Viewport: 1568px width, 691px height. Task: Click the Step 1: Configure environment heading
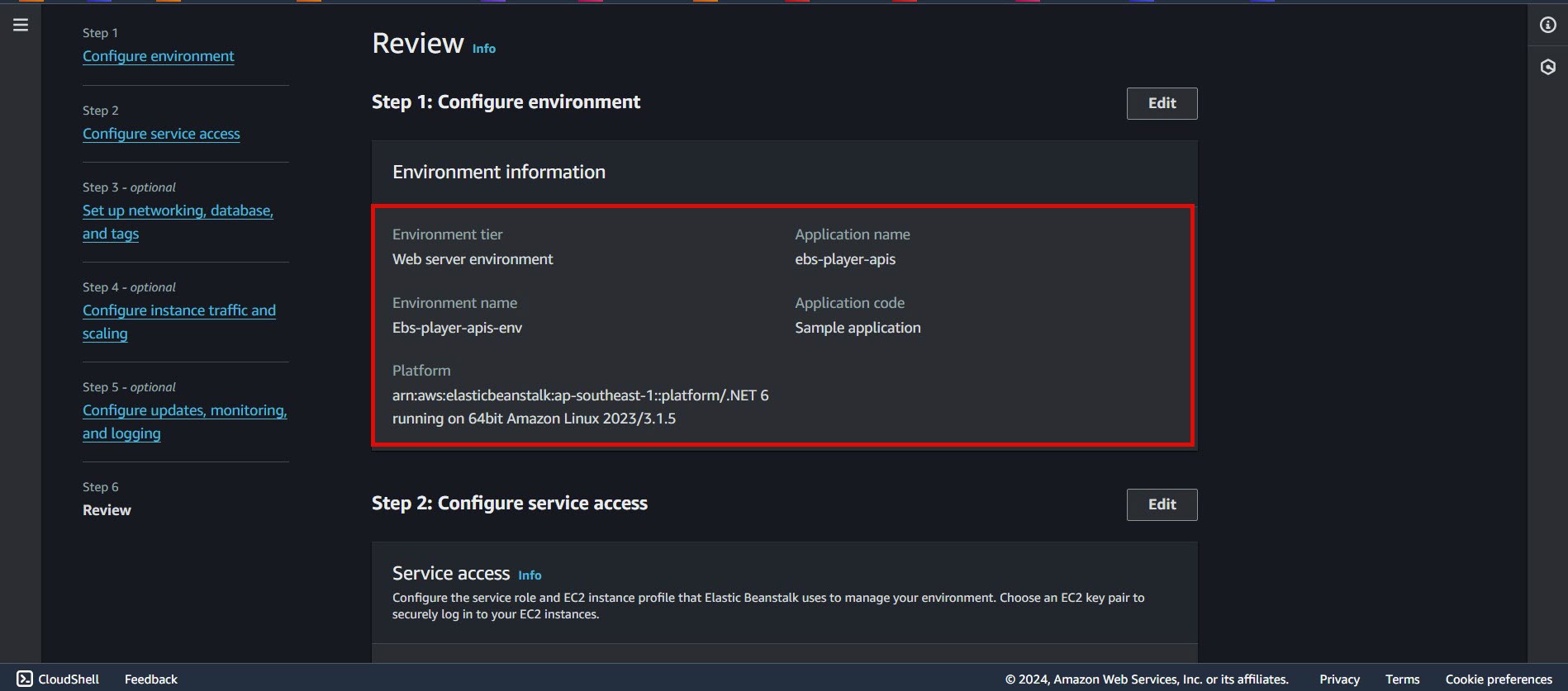(506, 102)
